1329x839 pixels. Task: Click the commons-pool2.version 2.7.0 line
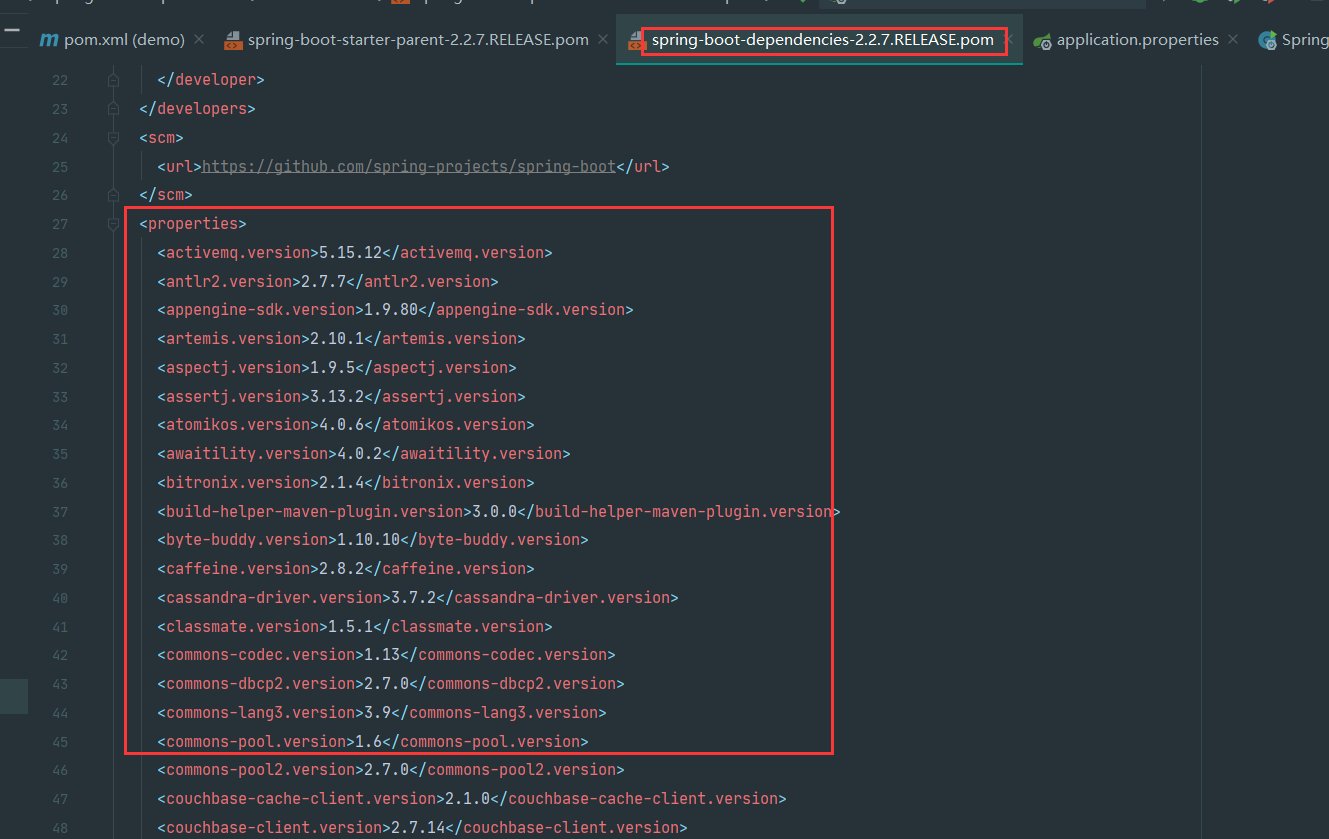point(391,769)
